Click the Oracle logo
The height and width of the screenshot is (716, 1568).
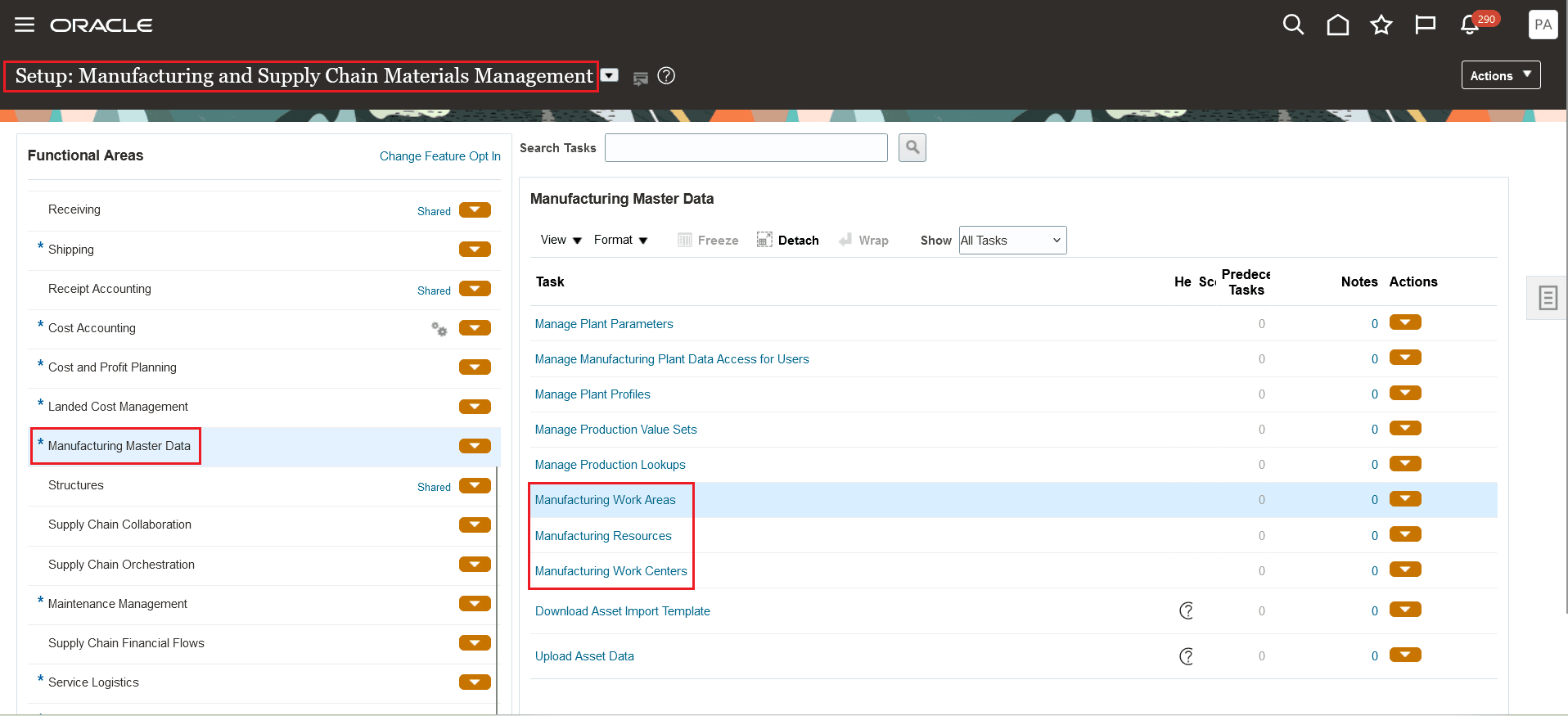pos(101,25)
